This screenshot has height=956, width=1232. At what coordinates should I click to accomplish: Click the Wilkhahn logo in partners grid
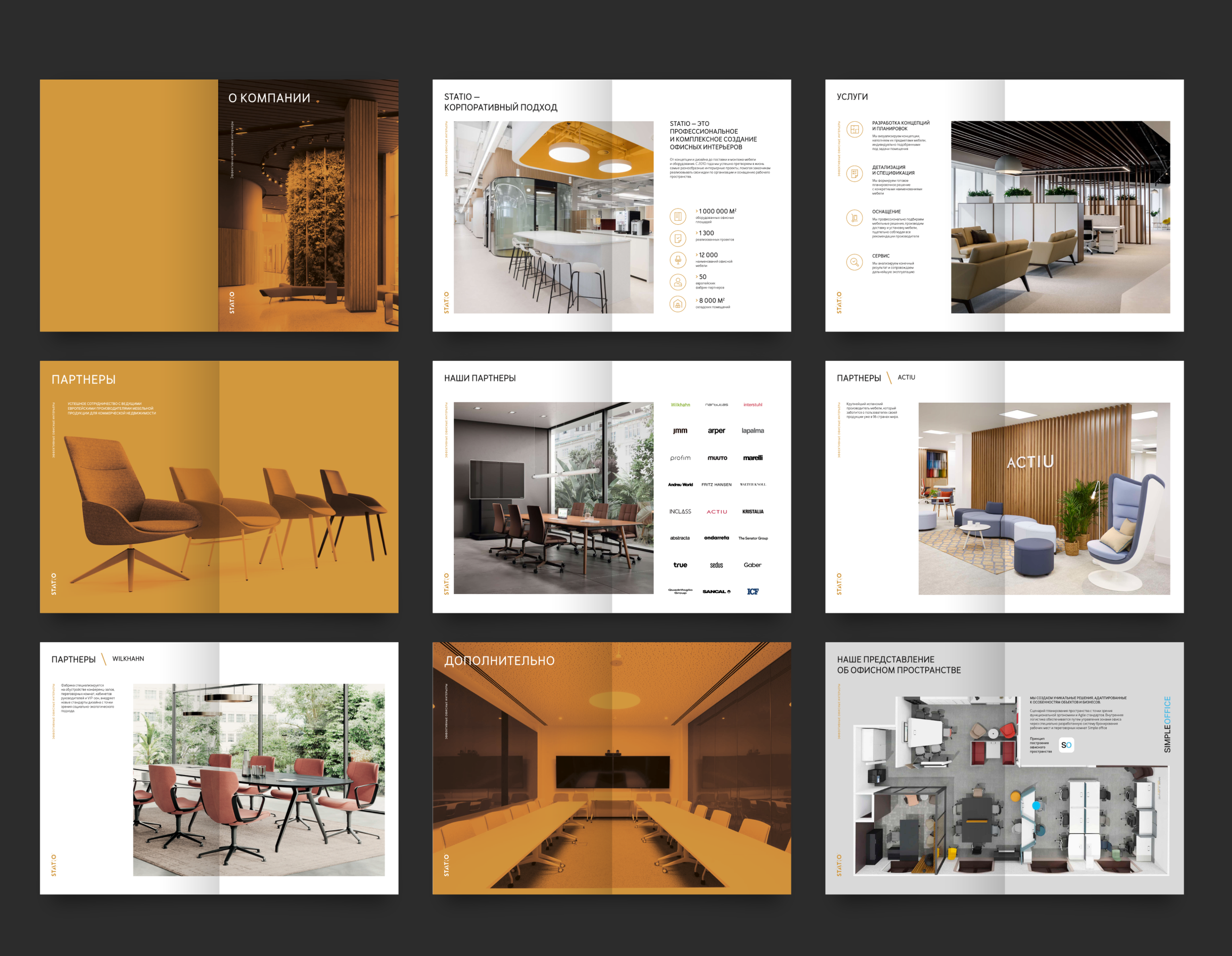coord(680,405)
